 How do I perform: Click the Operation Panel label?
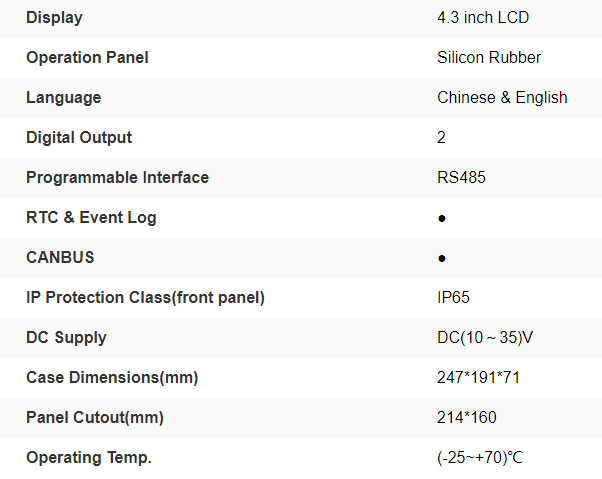[x=87, y=57]
